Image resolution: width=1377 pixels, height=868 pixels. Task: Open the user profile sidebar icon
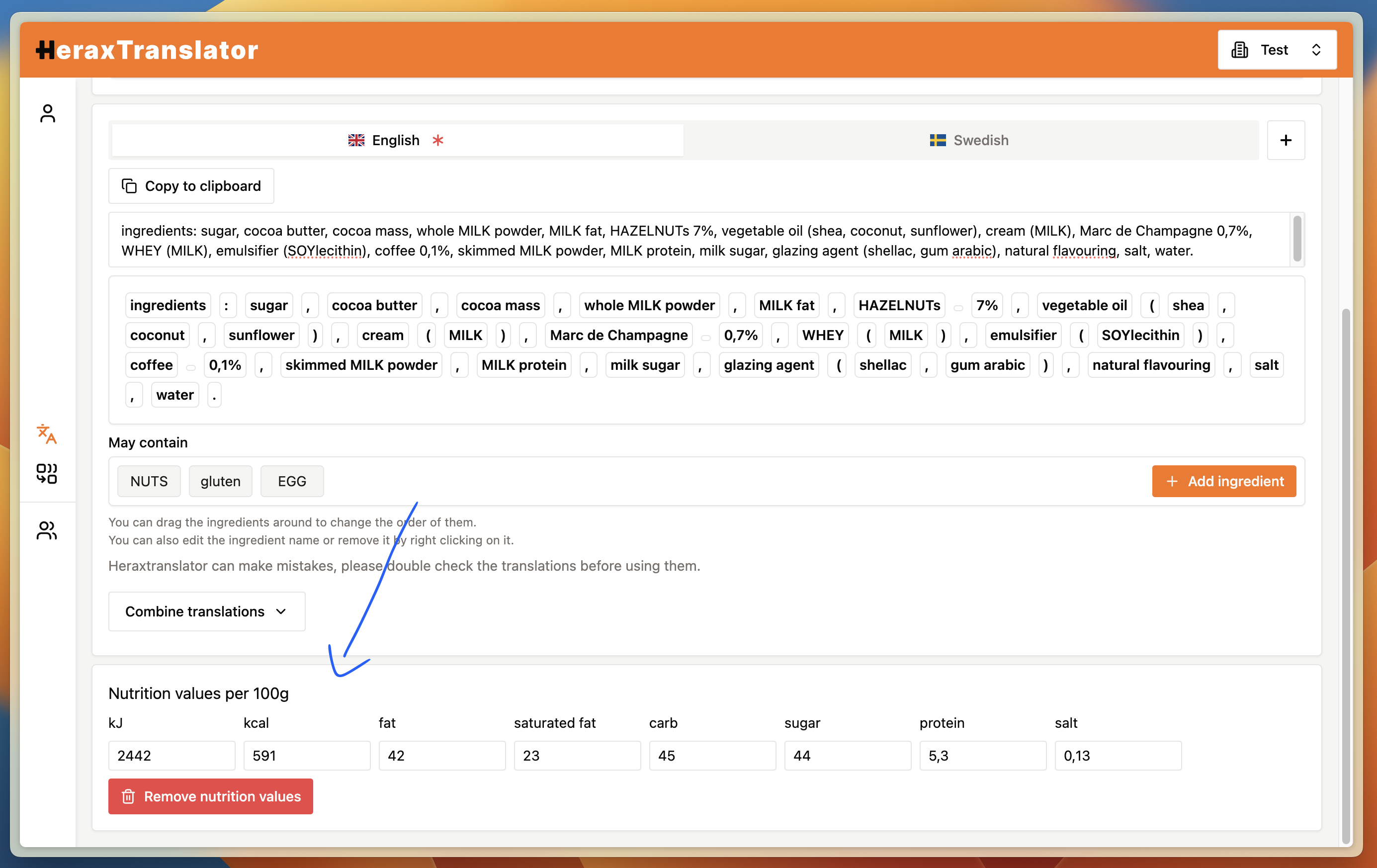point(47,113)
